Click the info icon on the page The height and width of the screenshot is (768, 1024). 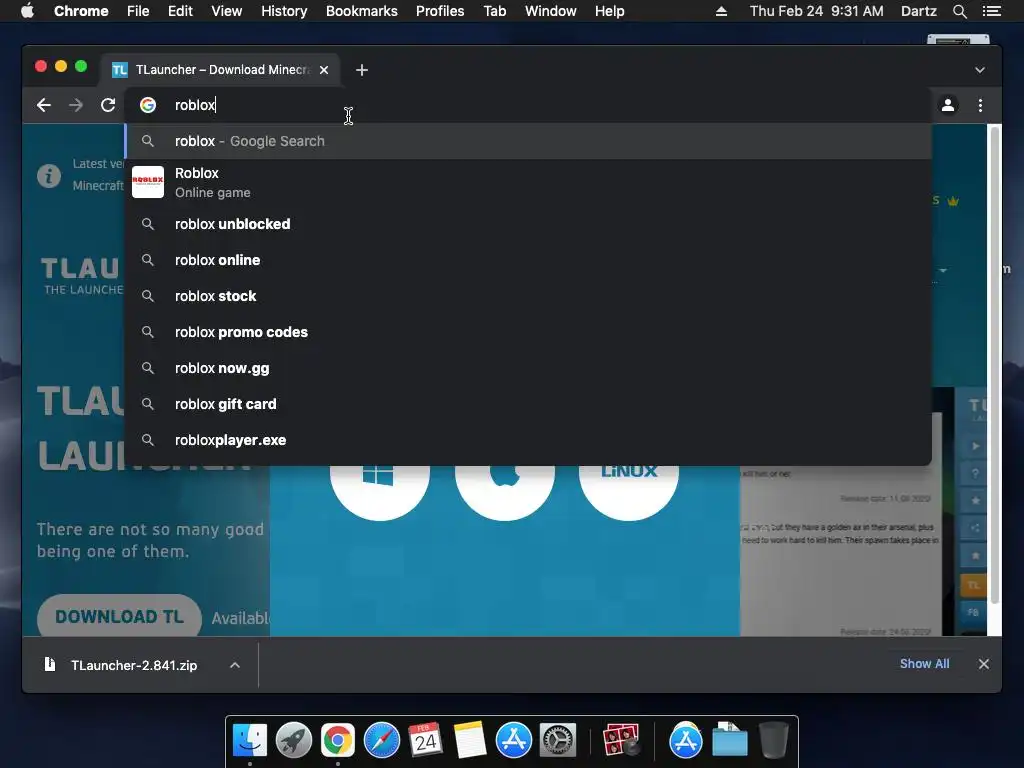coord(49,176)
